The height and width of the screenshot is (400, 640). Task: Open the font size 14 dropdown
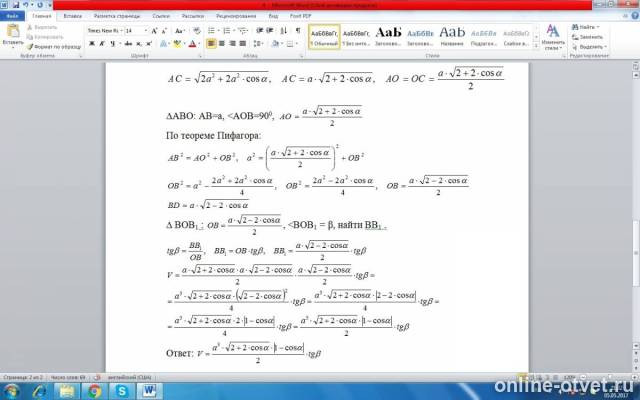(x=136, y=31)
